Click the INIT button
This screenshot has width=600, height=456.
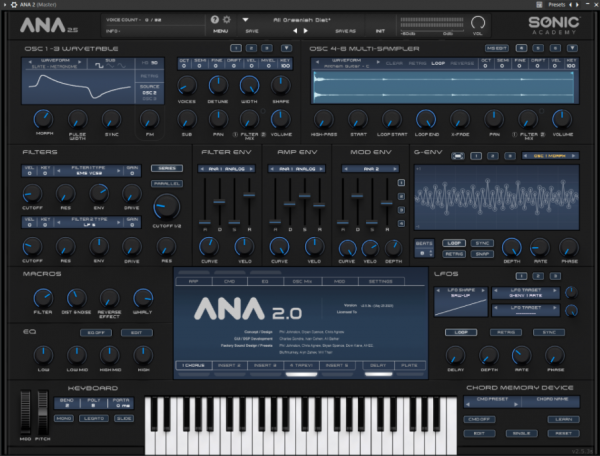pos(380,31)
